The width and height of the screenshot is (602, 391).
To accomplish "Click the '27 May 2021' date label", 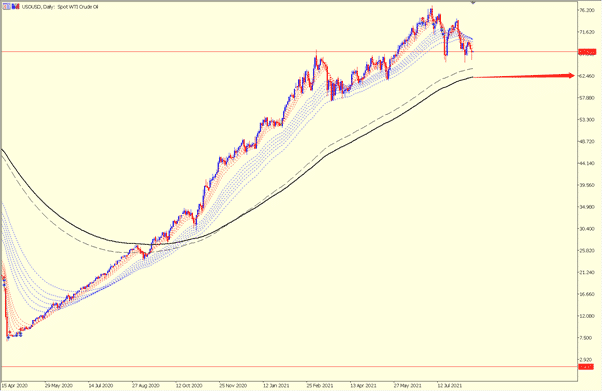I will 407,385.
